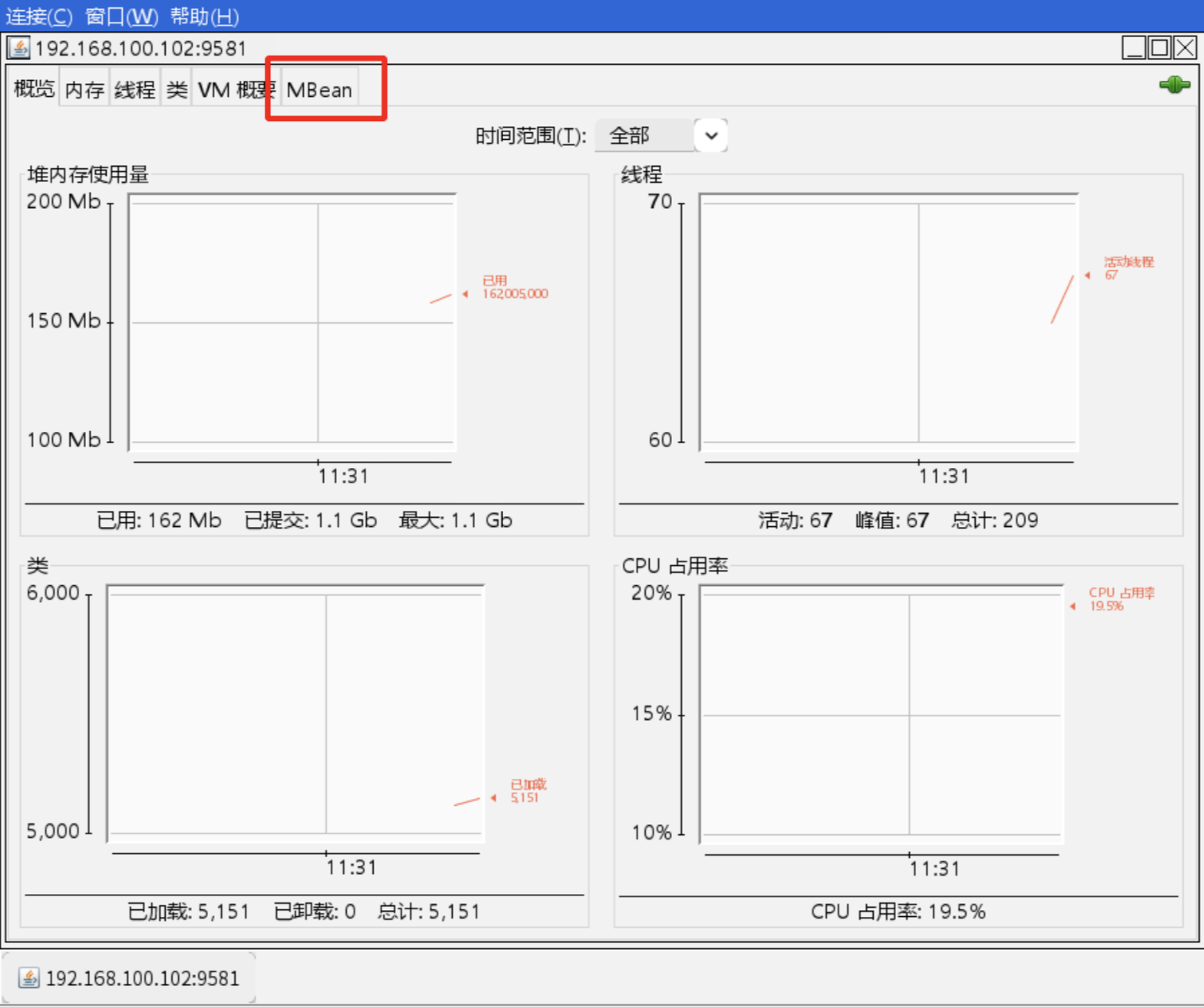The height and width of the screenshot is (1007, 1204).
Task: Open the 连接(C) menu
Action: point(39,16)
